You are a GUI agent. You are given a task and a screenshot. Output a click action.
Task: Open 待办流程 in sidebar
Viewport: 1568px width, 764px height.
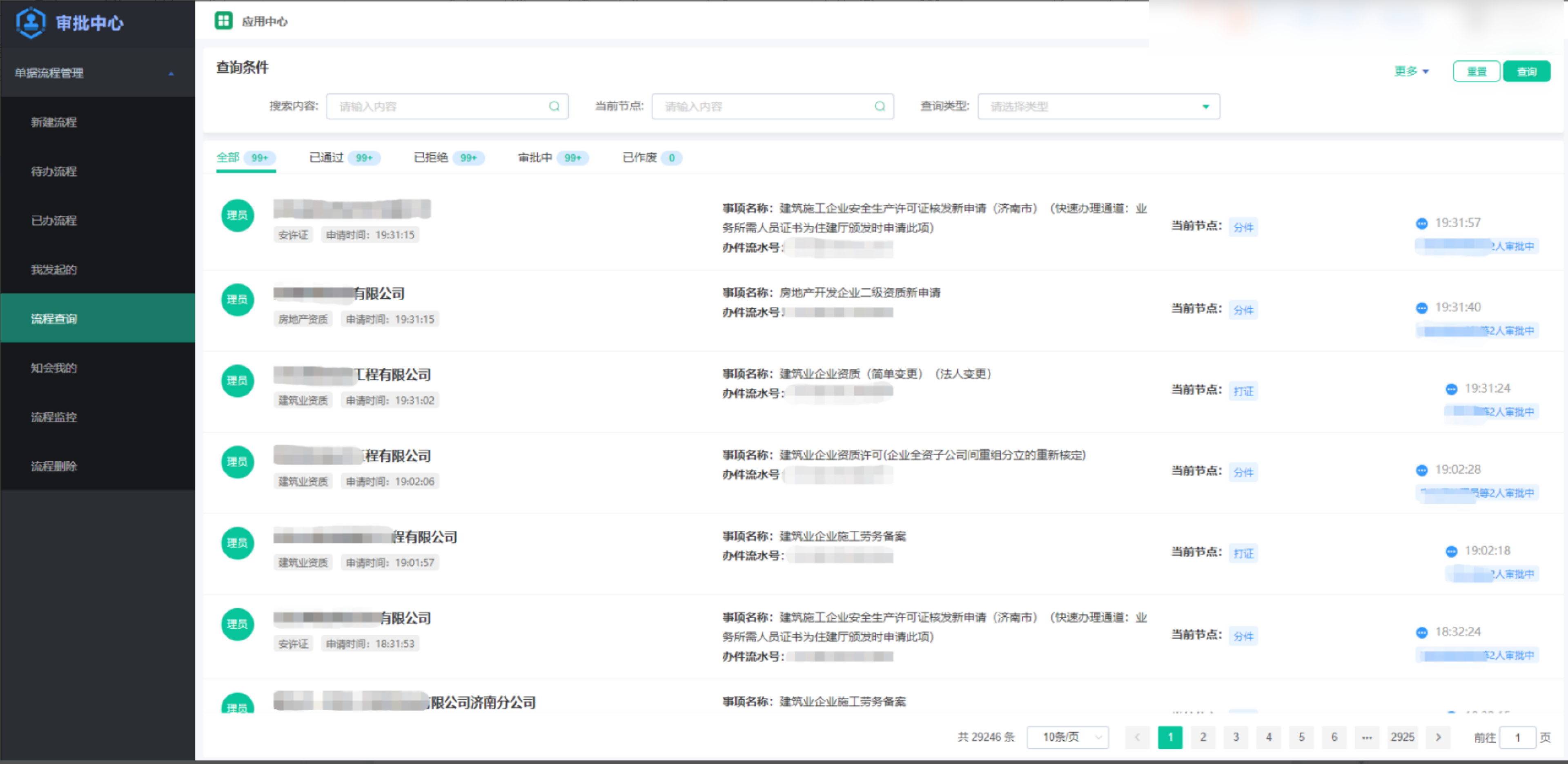54,171
